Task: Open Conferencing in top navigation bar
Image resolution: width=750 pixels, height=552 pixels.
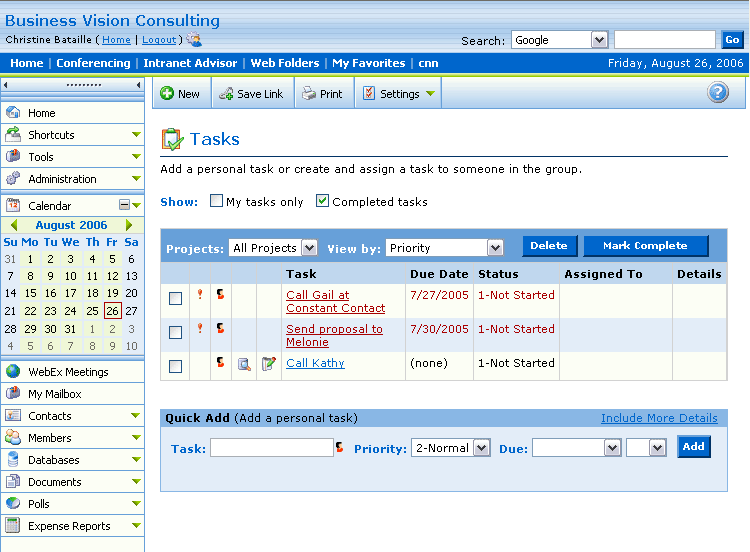Action: tap(93, 63)
